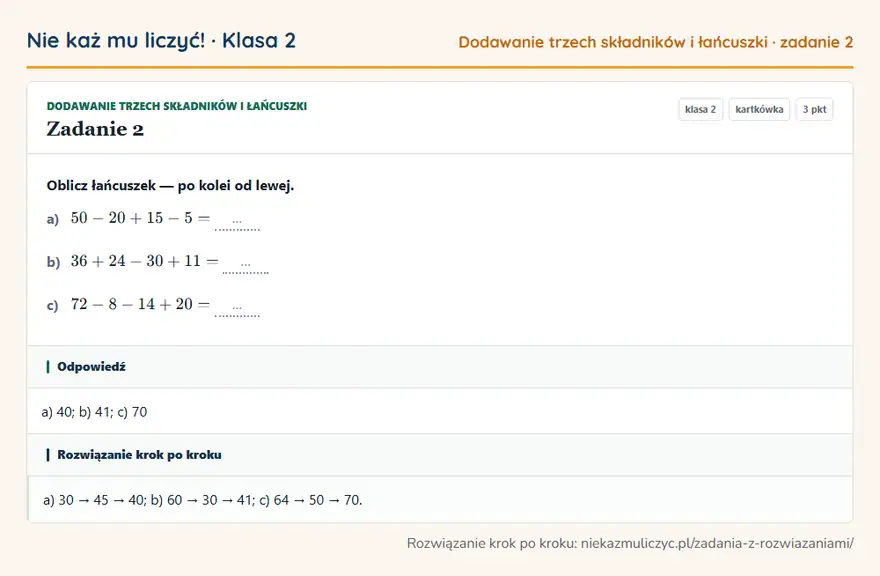Click the expression '36 + 24 − 30 + 11 ='
Image resolution: width=880 pixels, height=576 pixels.
tap(144, 261)
